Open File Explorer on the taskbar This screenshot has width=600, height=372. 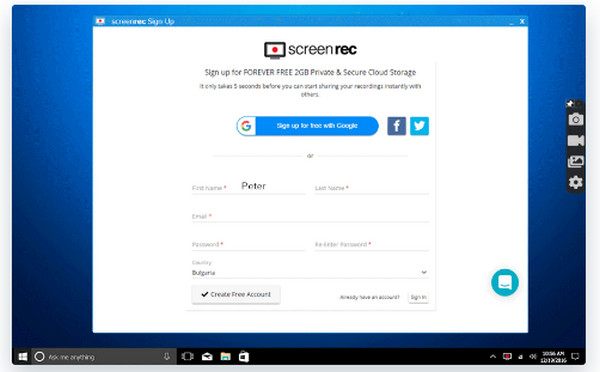point(225,357)
